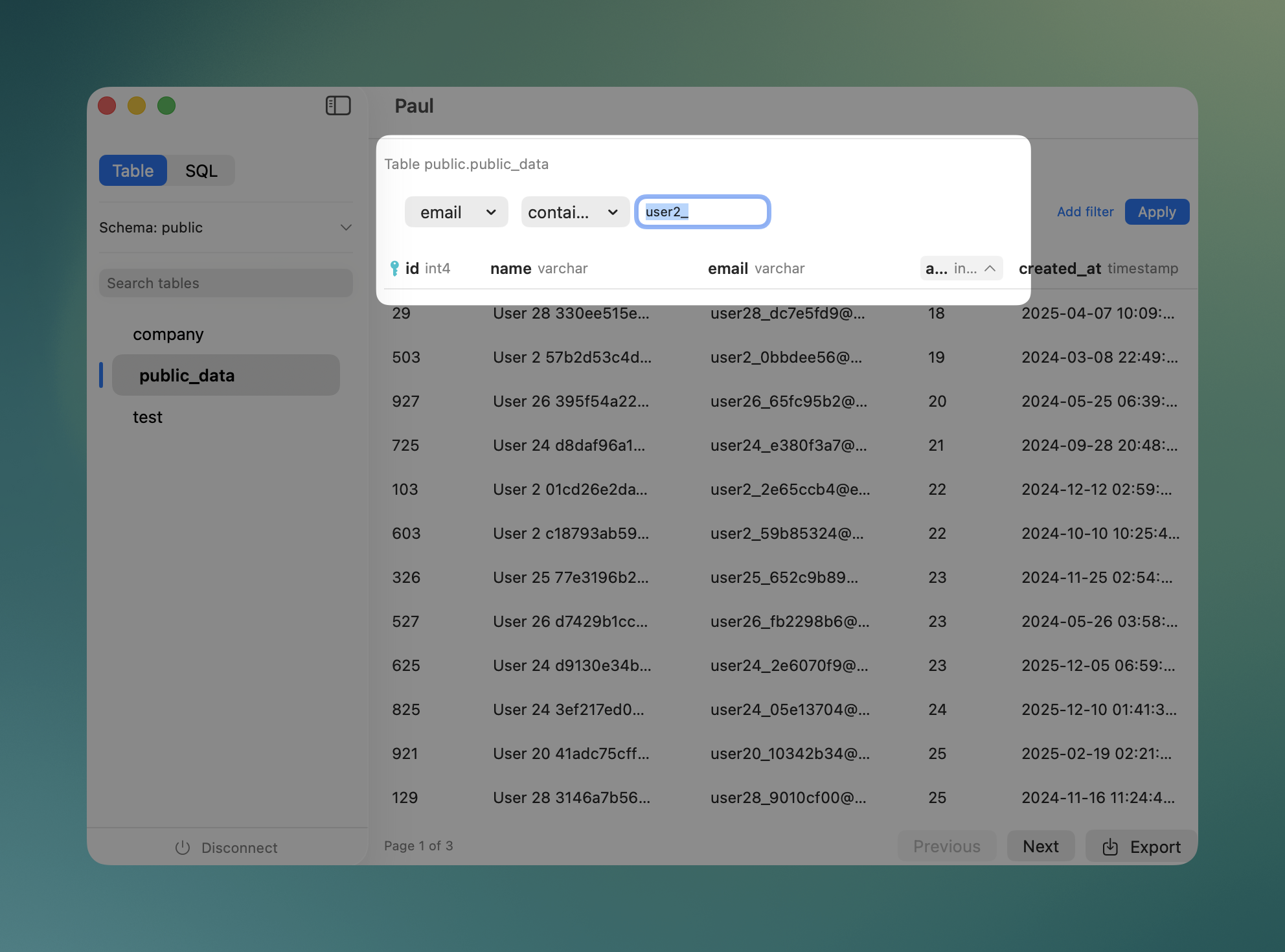1285x952 pixels.
Task: Collapse the sidebar using the panel icon
Action: pos(337,106)
